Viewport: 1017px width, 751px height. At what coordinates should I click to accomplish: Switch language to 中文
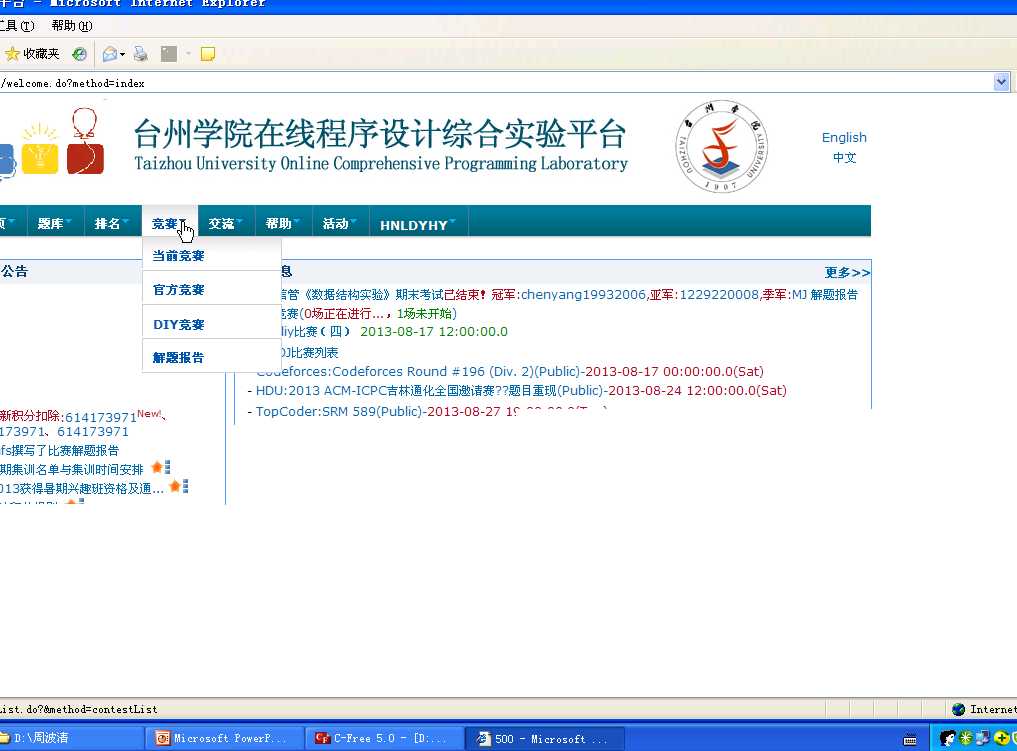[x=844, y=158]
